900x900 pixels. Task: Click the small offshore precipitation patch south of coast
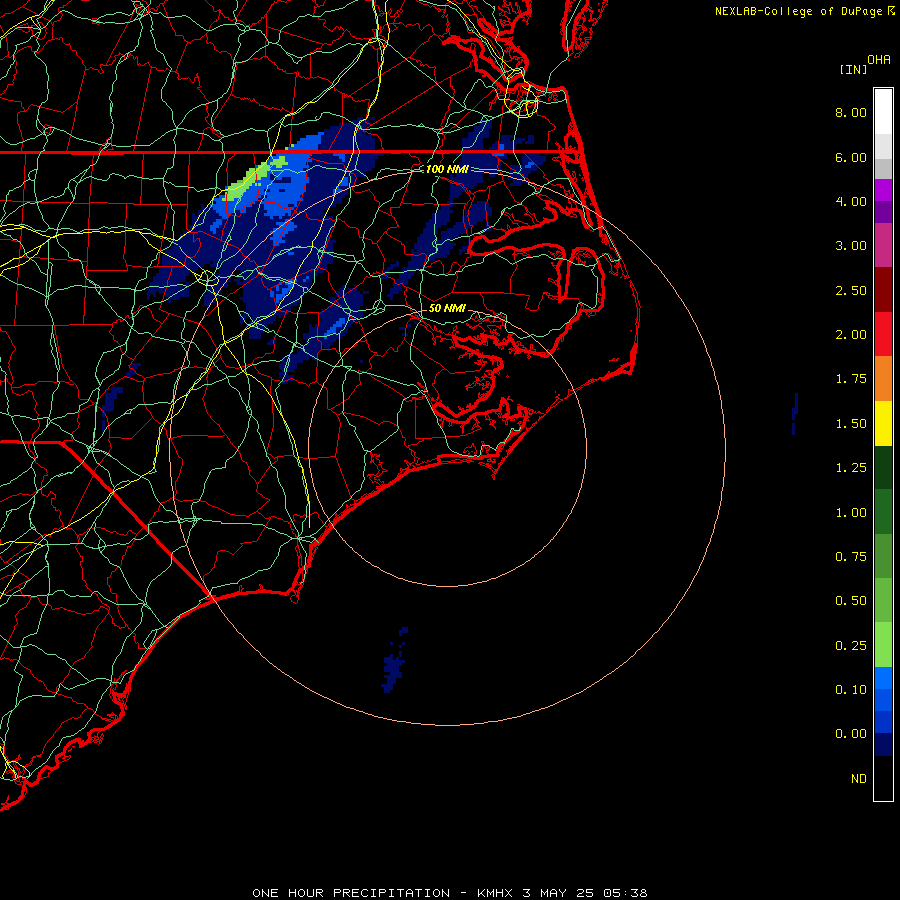click(395, 660)
